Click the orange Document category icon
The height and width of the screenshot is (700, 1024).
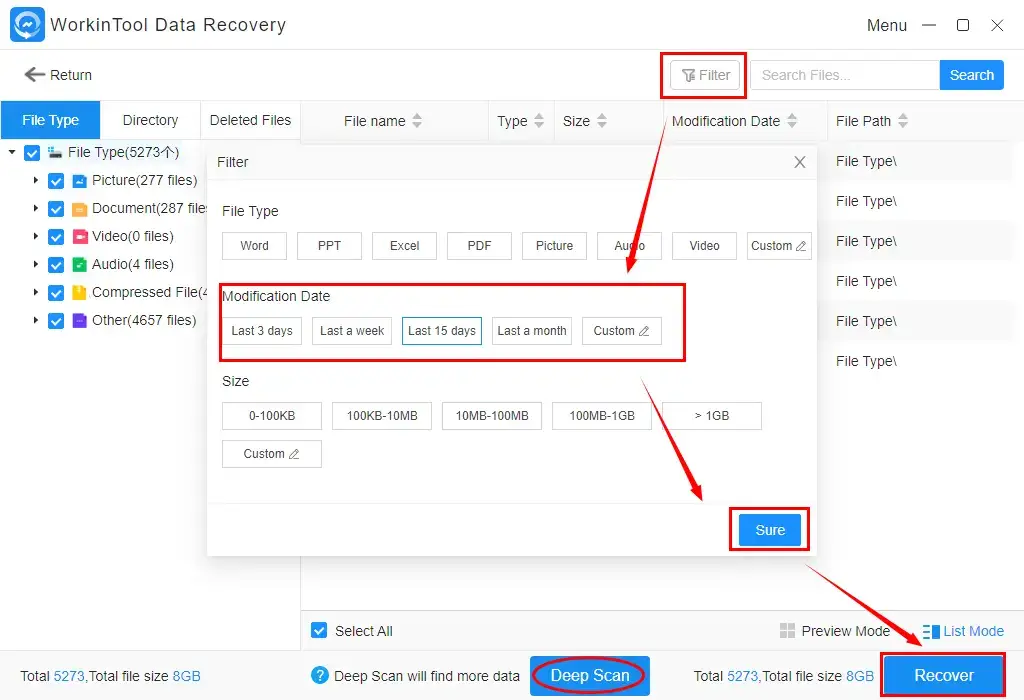(x=80, y=209)
